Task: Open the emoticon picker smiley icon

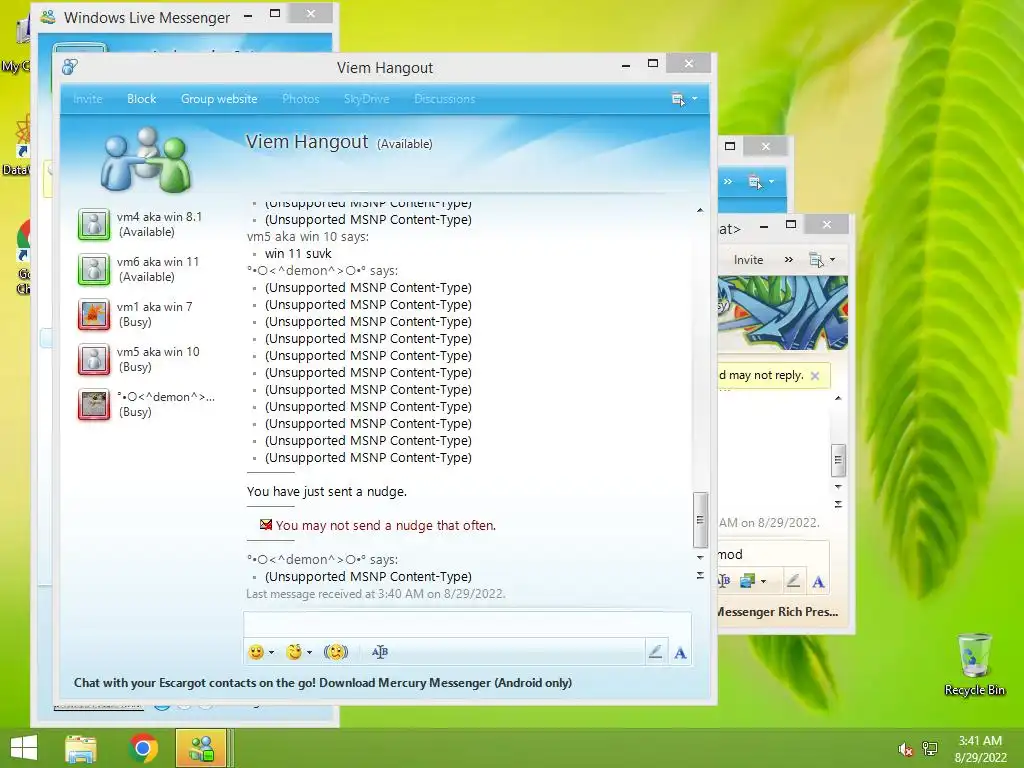Action: [256, 652]
